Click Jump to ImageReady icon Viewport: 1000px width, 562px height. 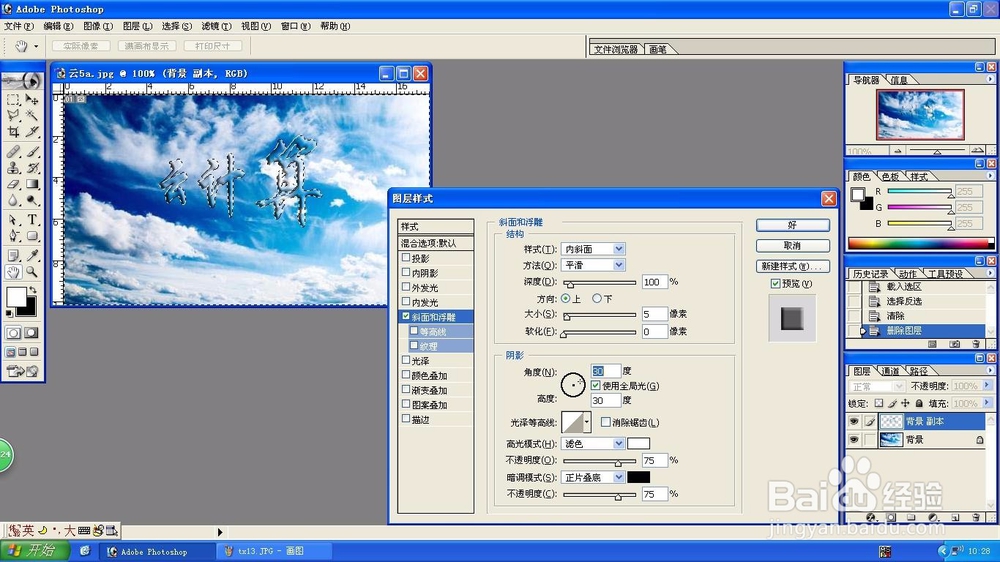[22, 371]
